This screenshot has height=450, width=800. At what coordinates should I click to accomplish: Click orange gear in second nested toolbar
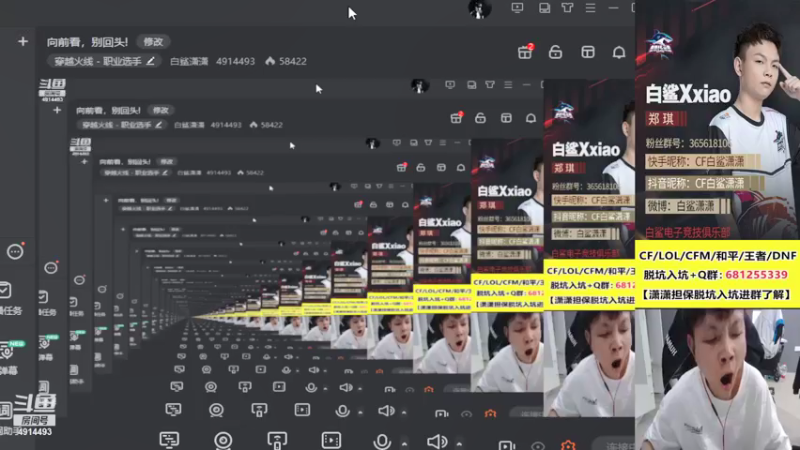point(429,390)
